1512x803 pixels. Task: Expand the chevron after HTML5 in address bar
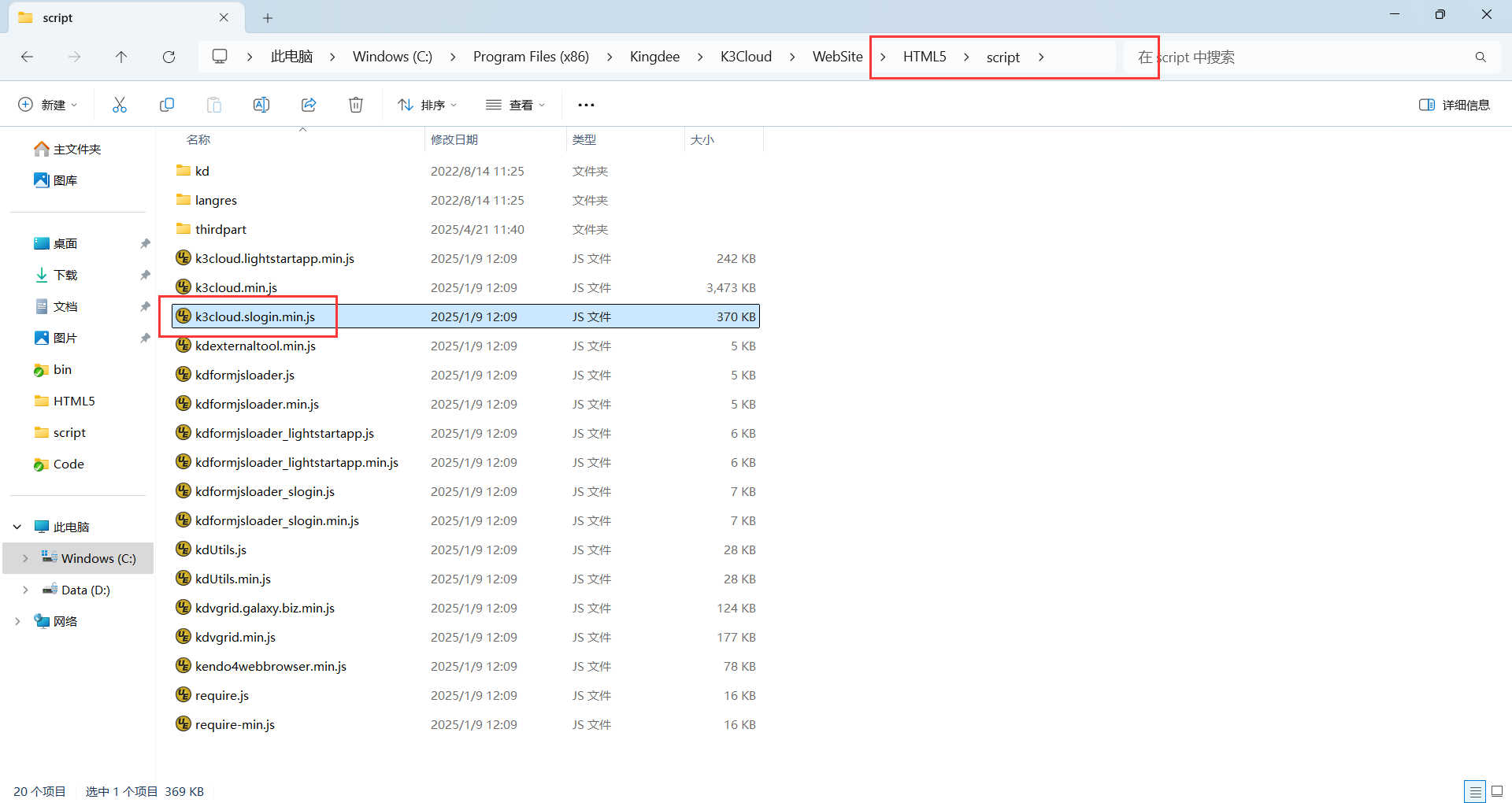(966, 57)
